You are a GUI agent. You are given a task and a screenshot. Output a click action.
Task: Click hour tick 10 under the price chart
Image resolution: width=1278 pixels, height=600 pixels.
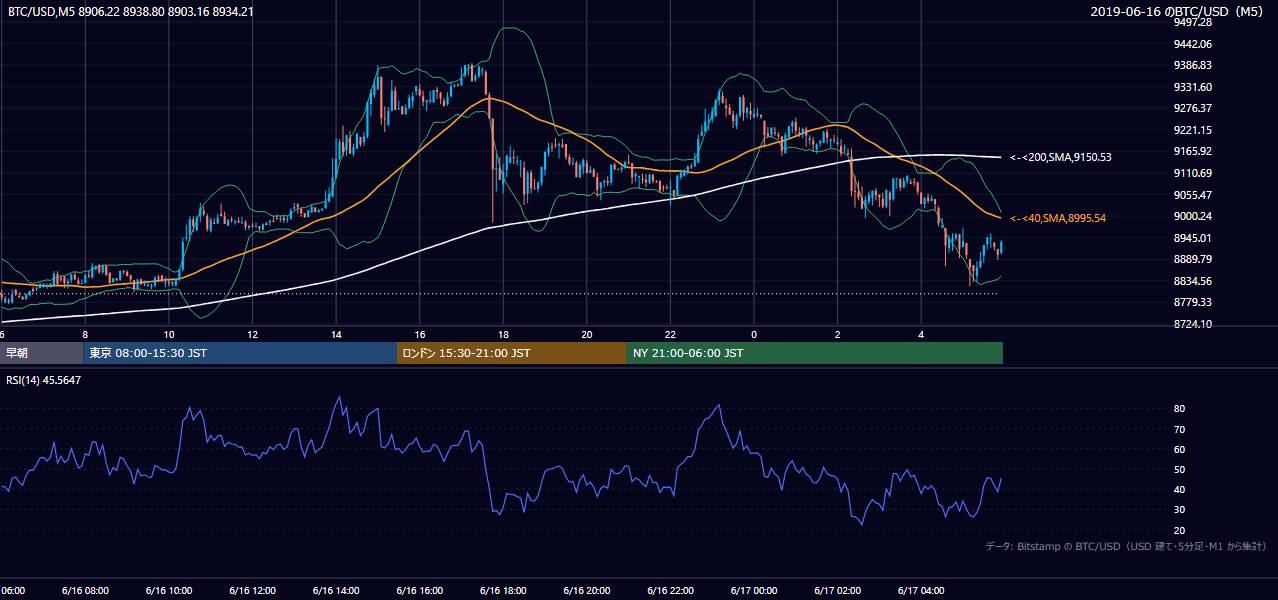coord(169,334)
